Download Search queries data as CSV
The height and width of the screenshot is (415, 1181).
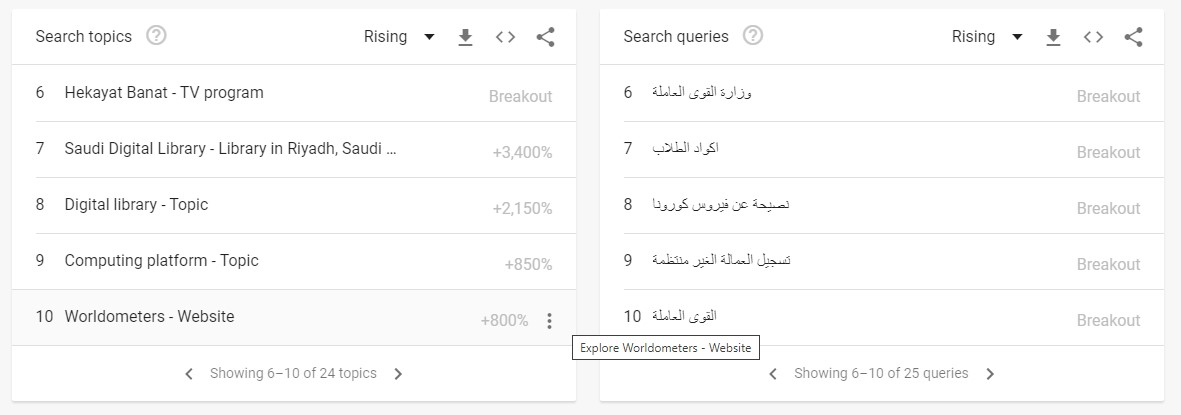pyautogui.click(x=1053, y=37)
